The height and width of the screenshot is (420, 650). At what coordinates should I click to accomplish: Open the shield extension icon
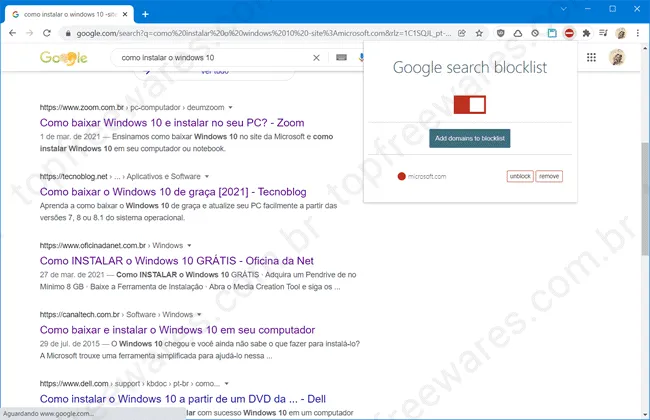click(501, 33)
